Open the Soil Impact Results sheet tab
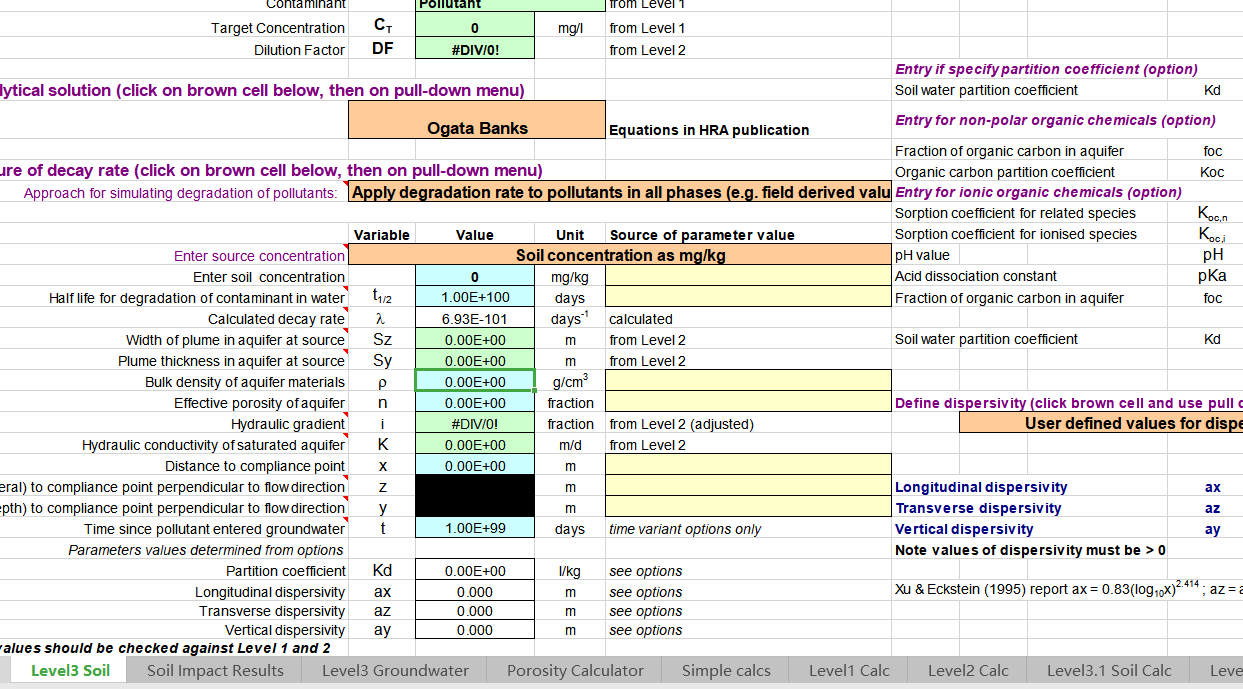 point(215,671)
